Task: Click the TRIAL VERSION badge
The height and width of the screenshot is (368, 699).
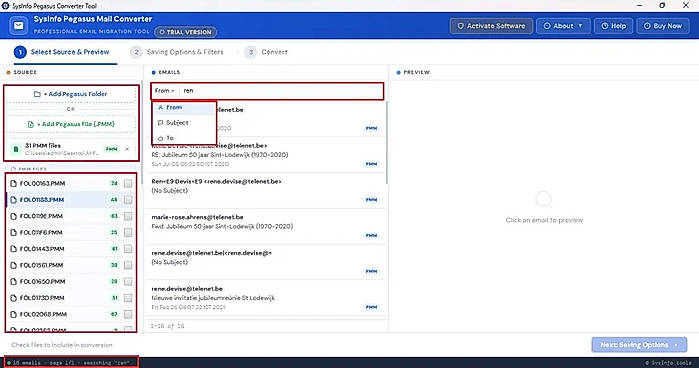Action: [185, 32]
